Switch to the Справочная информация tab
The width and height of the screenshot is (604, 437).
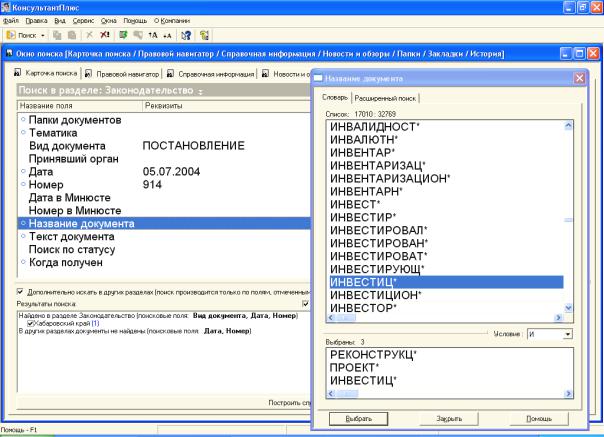(x=216, y=74)
